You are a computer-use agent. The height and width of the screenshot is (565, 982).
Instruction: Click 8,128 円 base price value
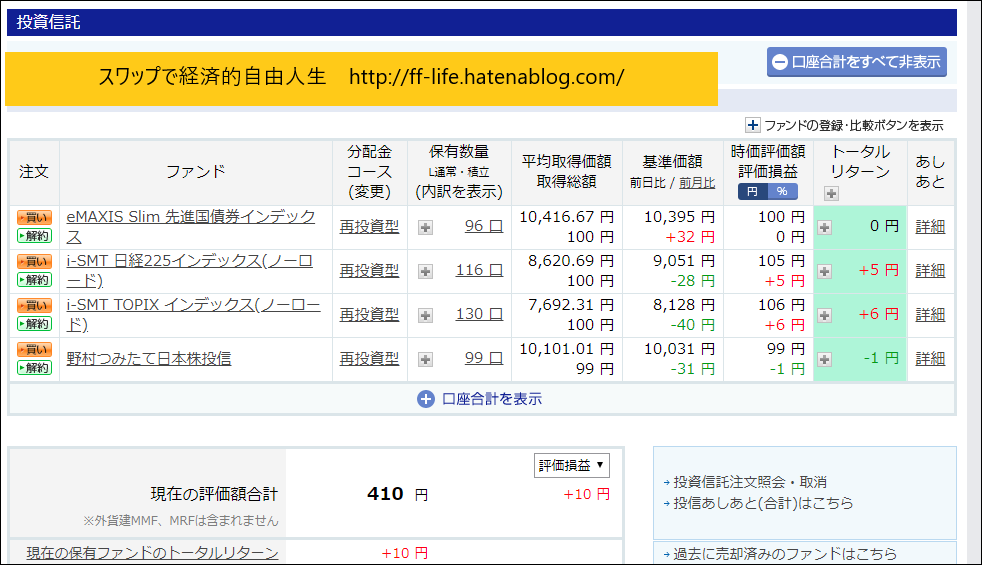coord(684,304)
